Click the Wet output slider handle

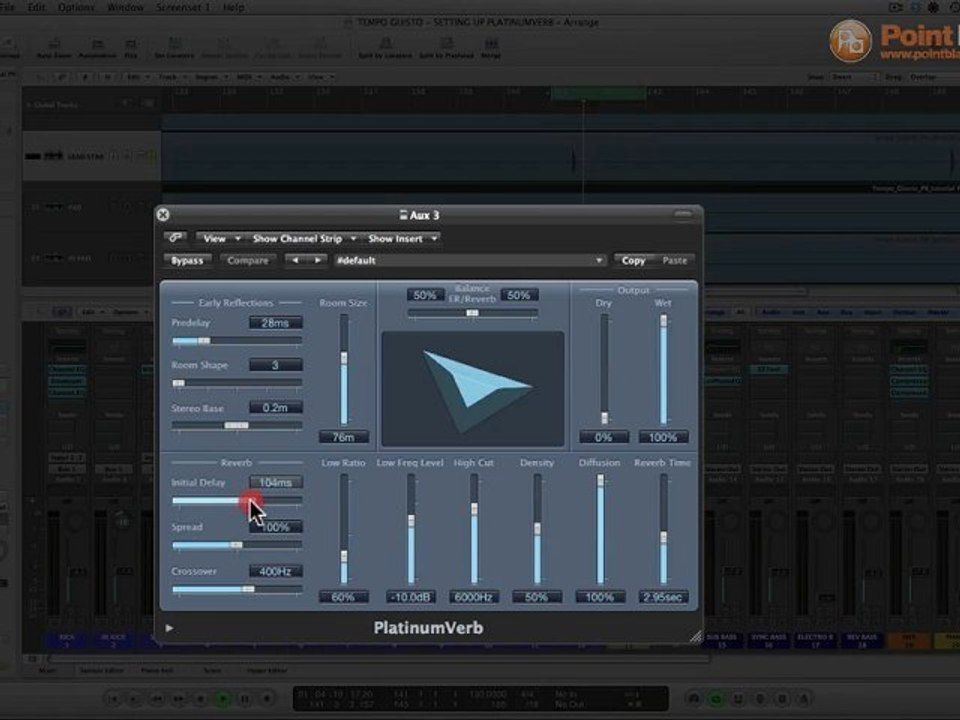(x=663, y=321)
